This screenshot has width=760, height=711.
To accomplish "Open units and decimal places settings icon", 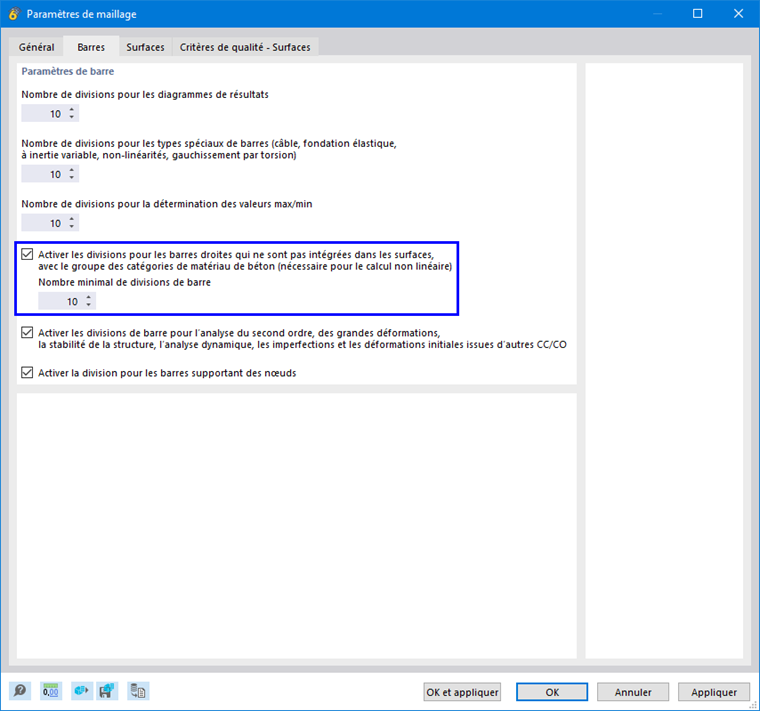I will tap(50, 691).
